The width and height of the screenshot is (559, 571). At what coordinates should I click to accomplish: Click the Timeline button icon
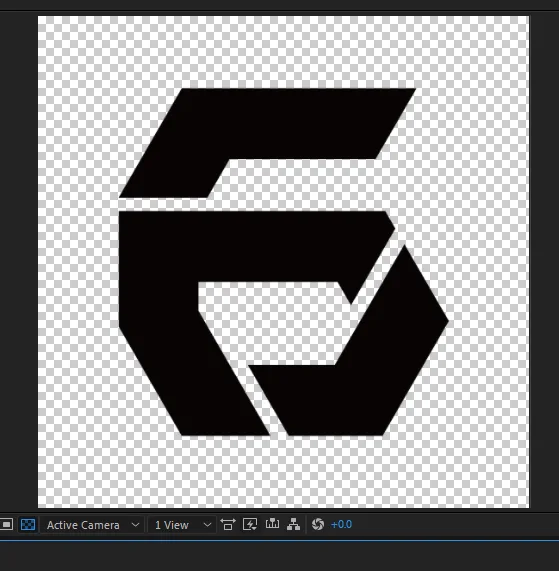(x=272, y=524)
